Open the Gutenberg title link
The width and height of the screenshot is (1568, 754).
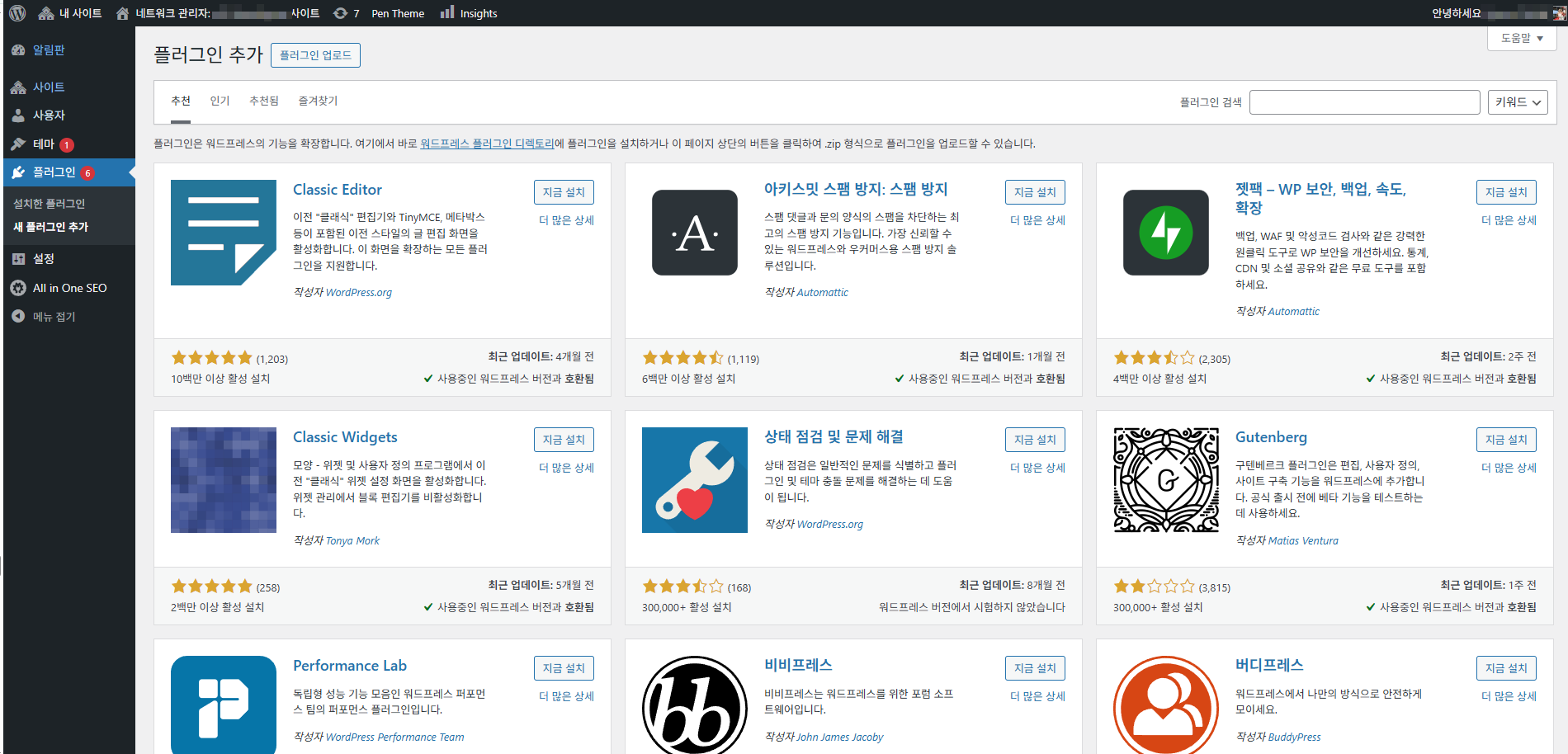(x=1271, y=437)
